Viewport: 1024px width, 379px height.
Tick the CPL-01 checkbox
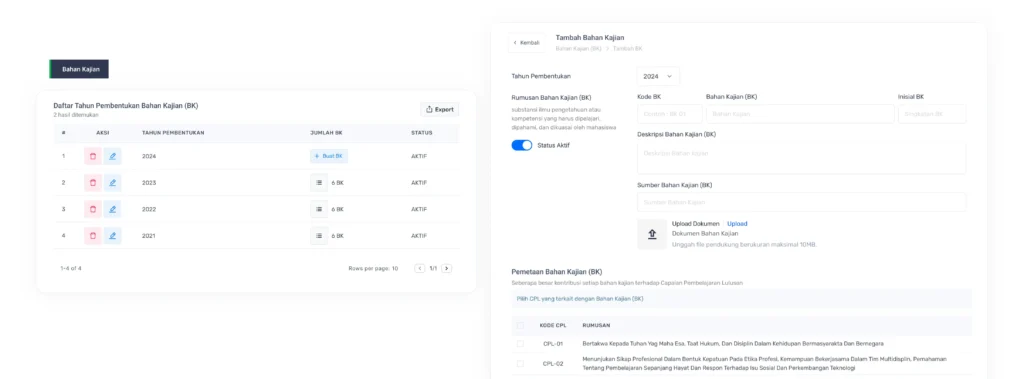(520, 343)
